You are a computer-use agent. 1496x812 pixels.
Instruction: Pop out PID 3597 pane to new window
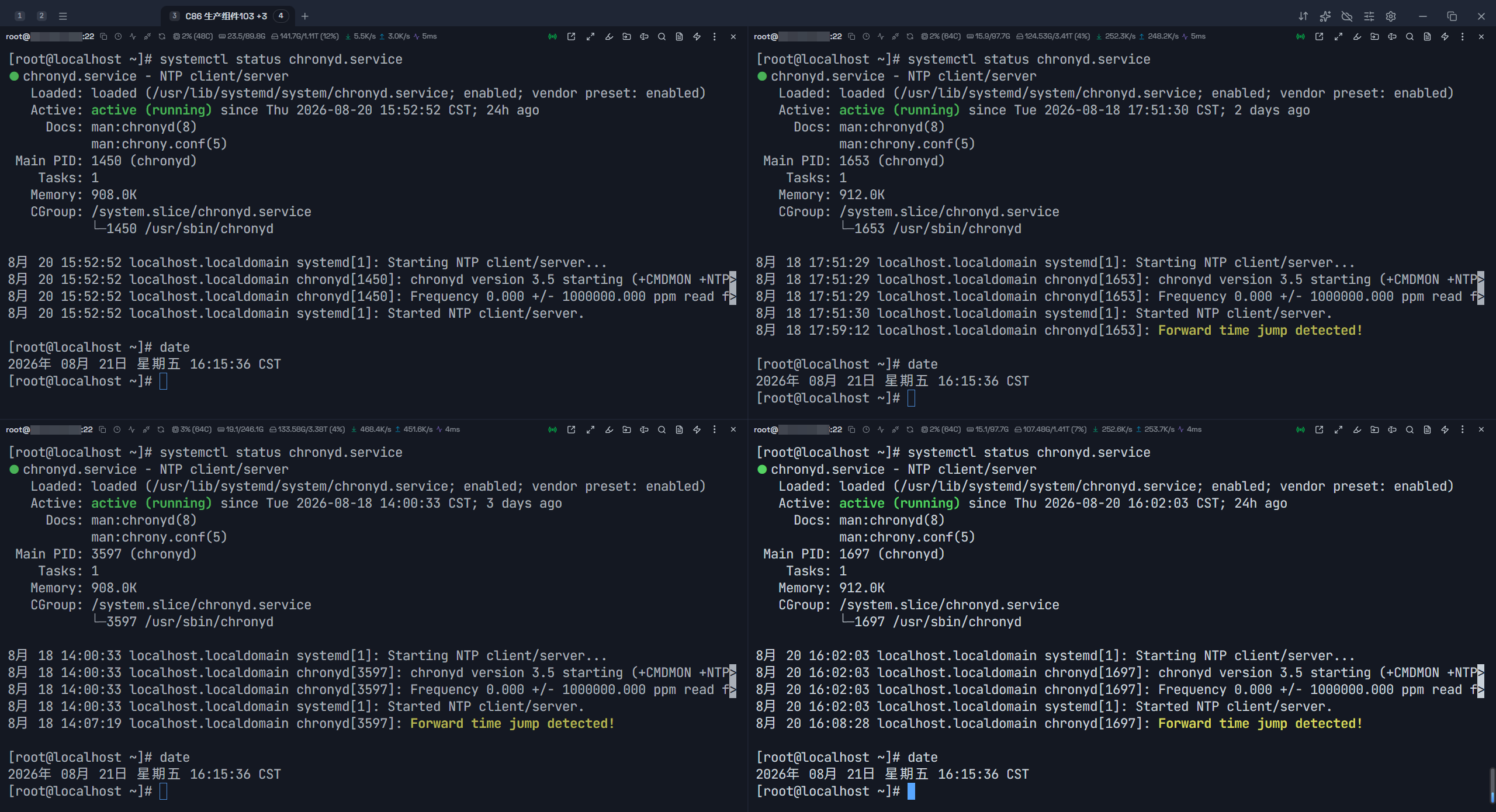point(572,429)
